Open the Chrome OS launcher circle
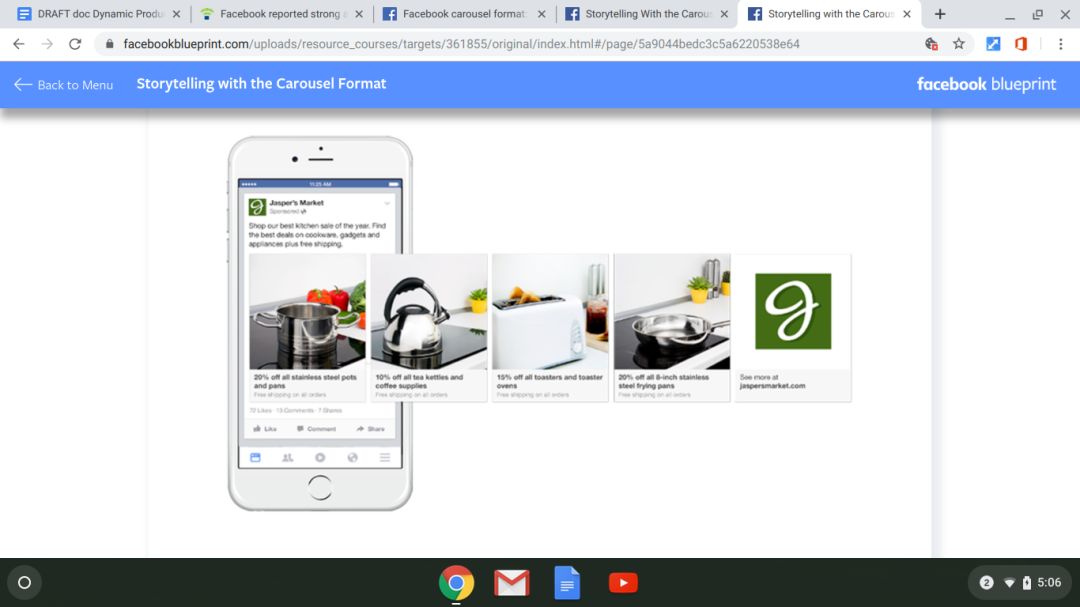This screenshot has height=607, width=1080. 25,583
